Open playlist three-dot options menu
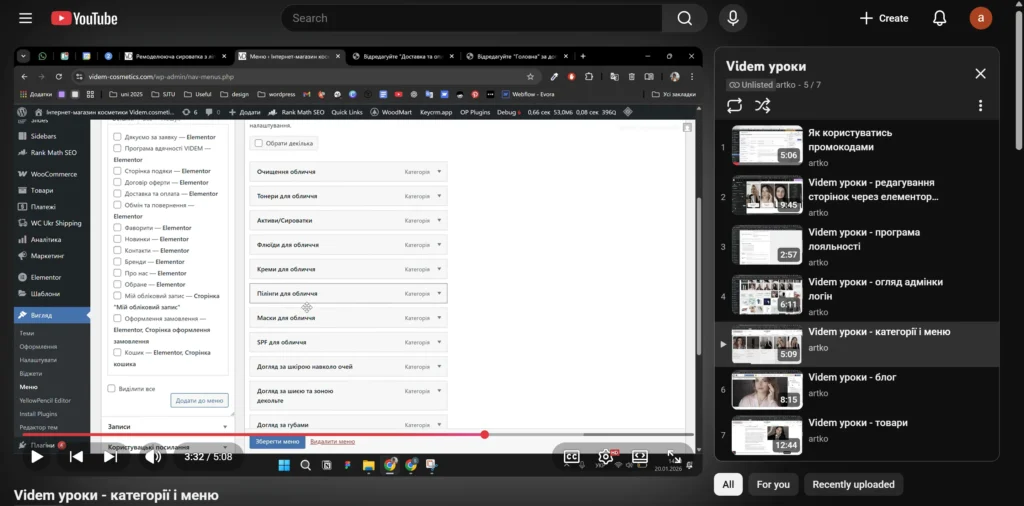1024x506 pixels. [980, 105]
